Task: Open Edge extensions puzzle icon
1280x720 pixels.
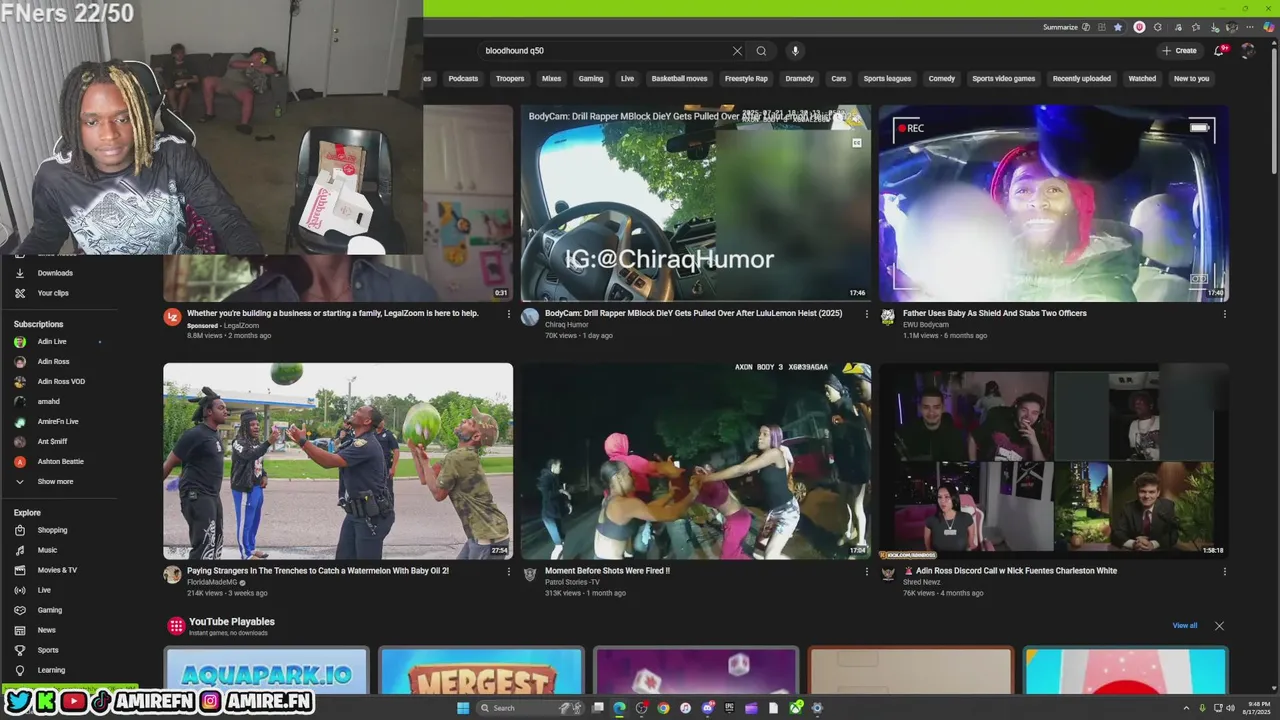Action: pyautogui.click(x=1157, y=27)
